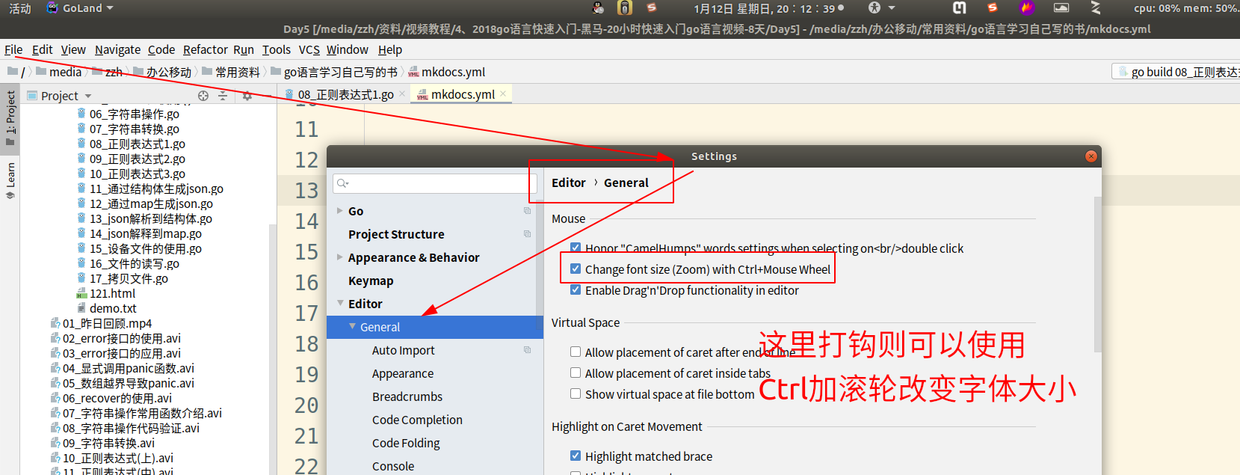Select 14_json解释到map.go file
Viewport: 1240px width, 475px height.
[145, 233]
